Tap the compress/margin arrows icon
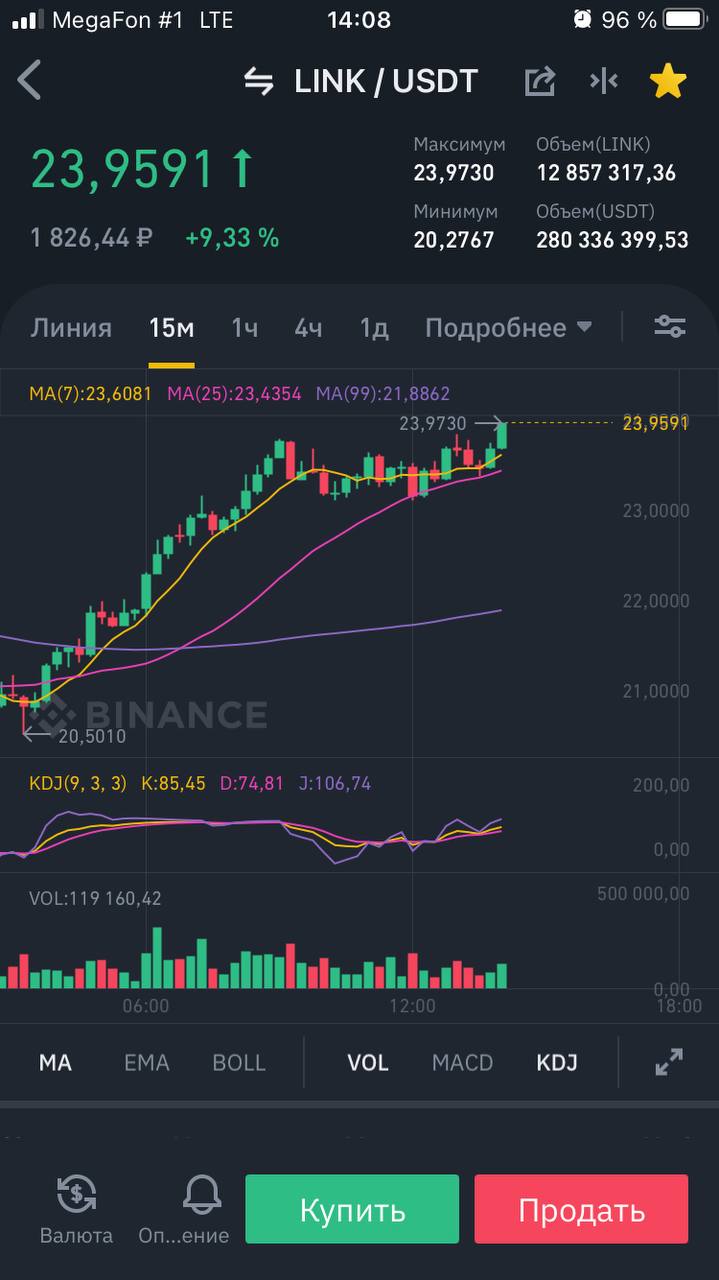The image size is (719, 1280). [x=604, y=81]
